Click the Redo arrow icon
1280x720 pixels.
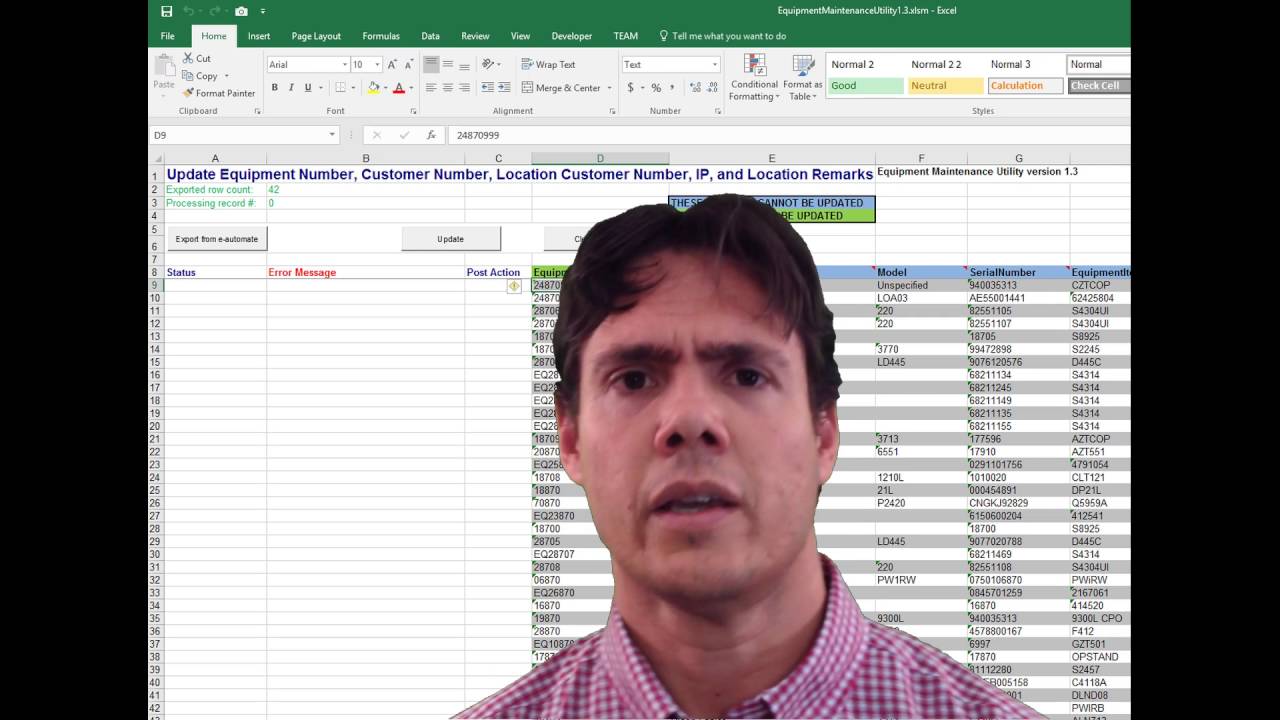[215, 11]
